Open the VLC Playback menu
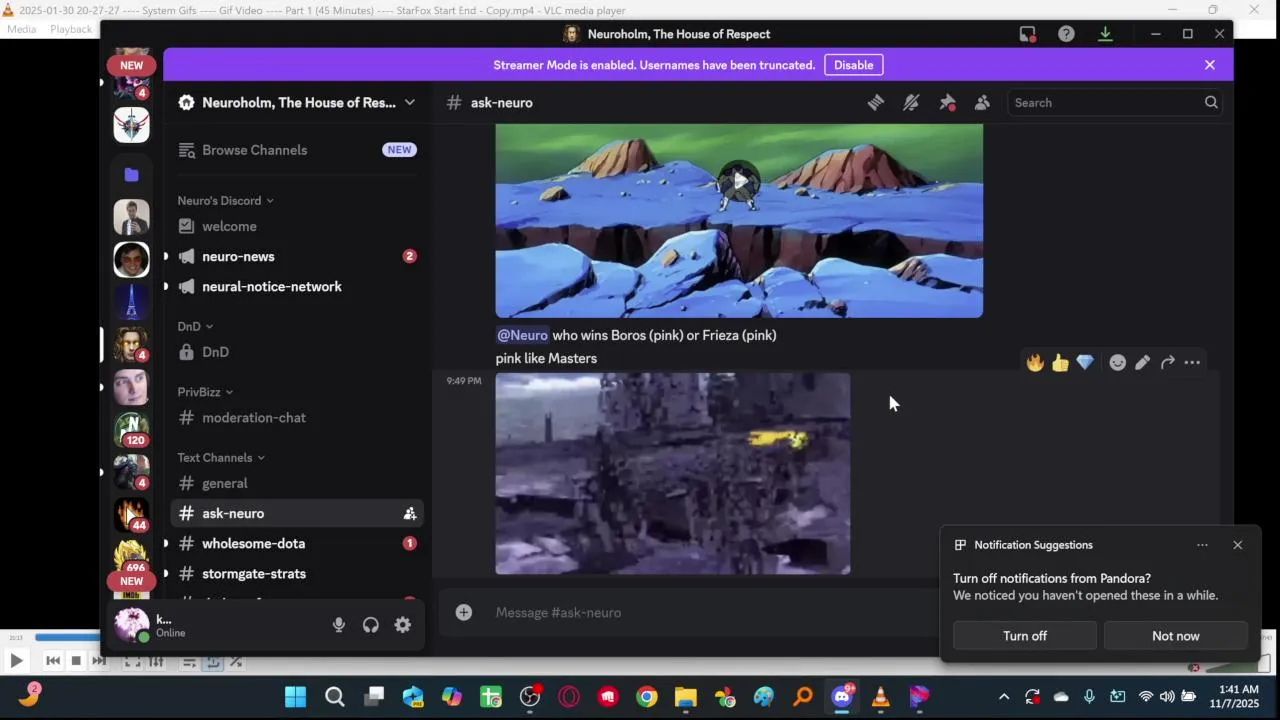 [71, 29]
